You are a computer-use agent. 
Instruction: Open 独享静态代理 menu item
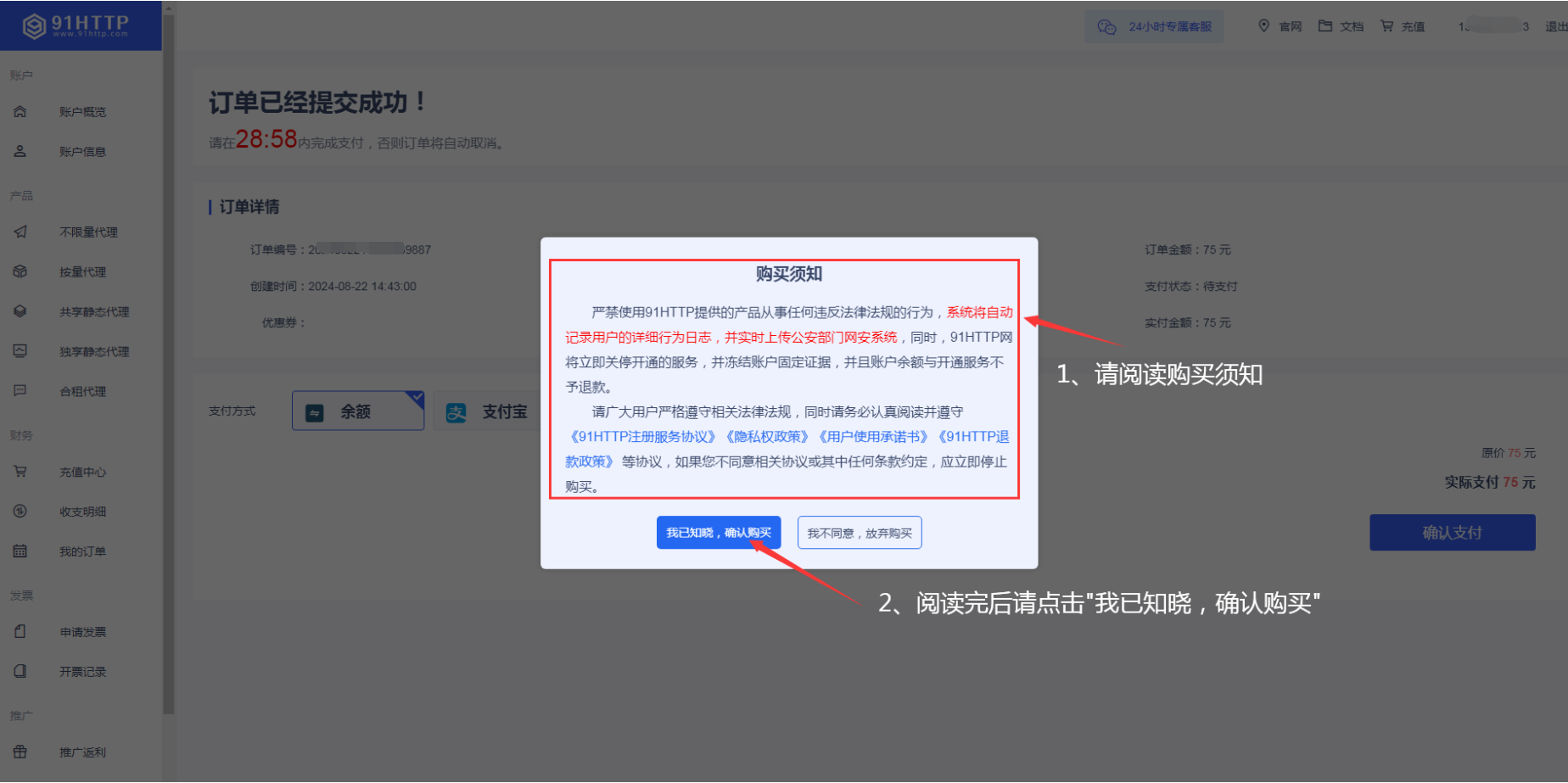[94, 352]
